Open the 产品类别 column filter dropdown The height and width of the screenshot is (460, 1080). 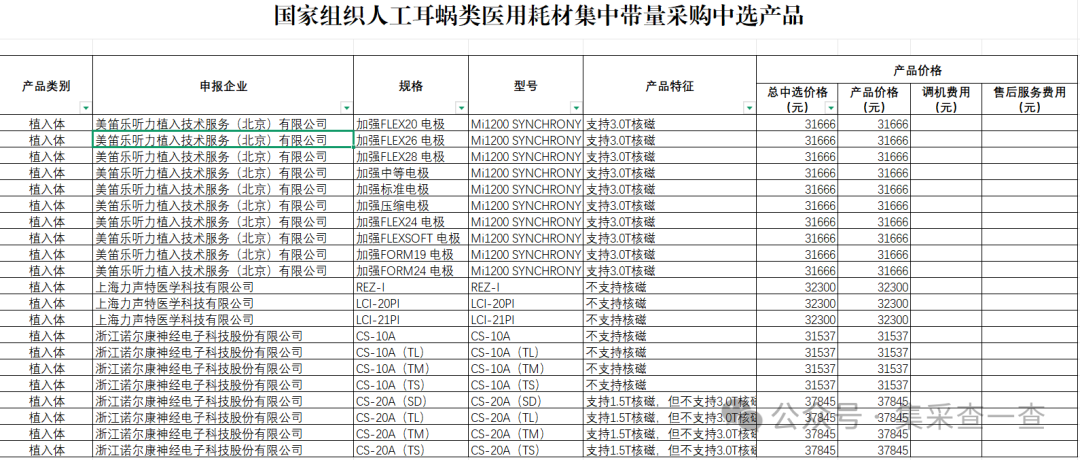pyautogui.click(x=85, y=108)
